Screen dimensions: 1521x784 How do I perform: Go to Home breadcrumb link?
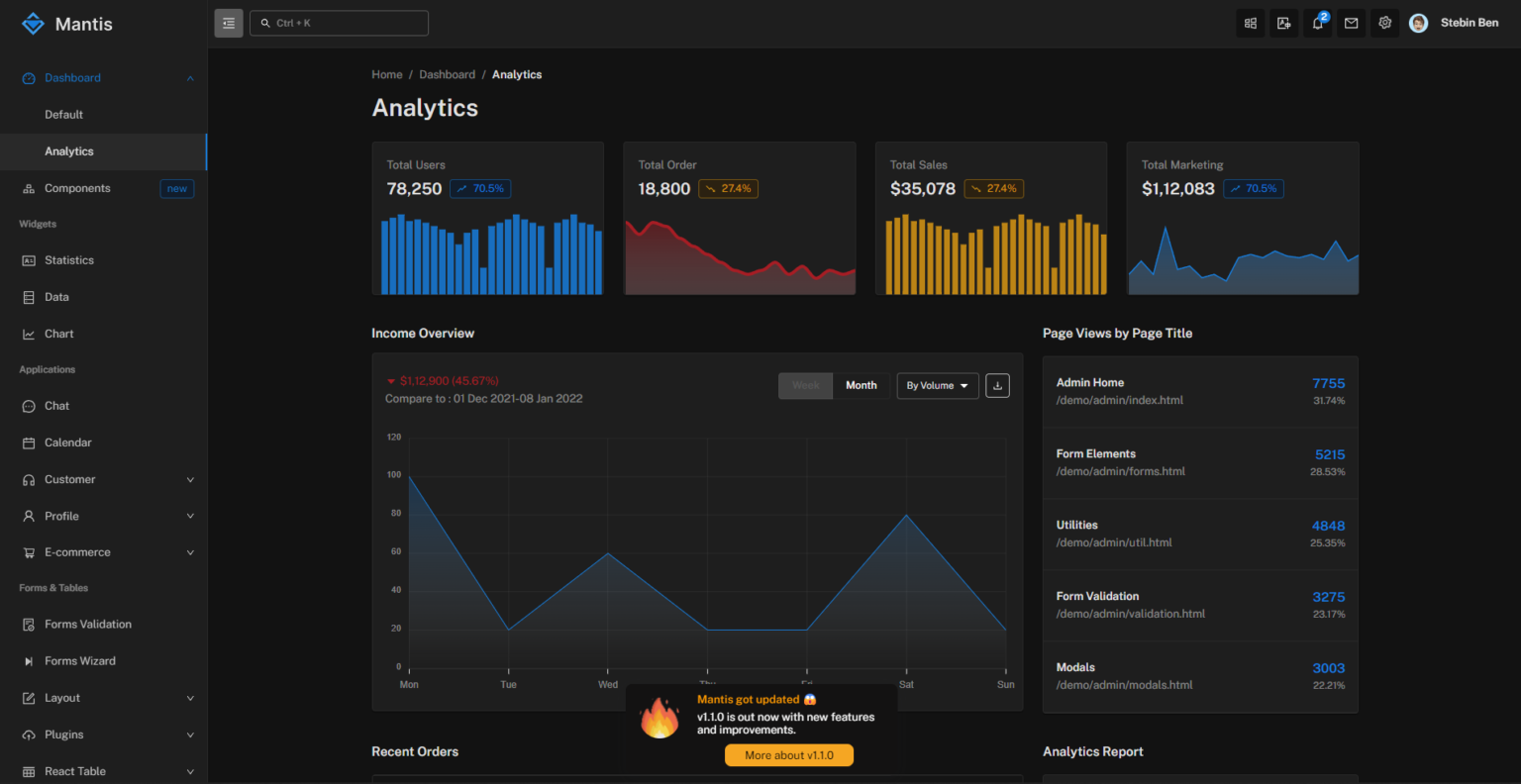pos(387,74)
